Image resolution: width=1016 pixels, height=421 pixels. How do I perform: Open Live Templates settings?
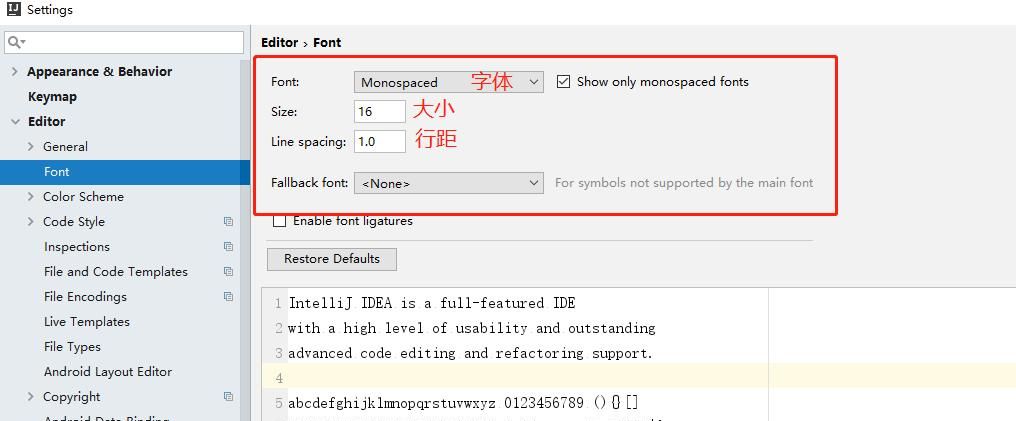[87, 322]
